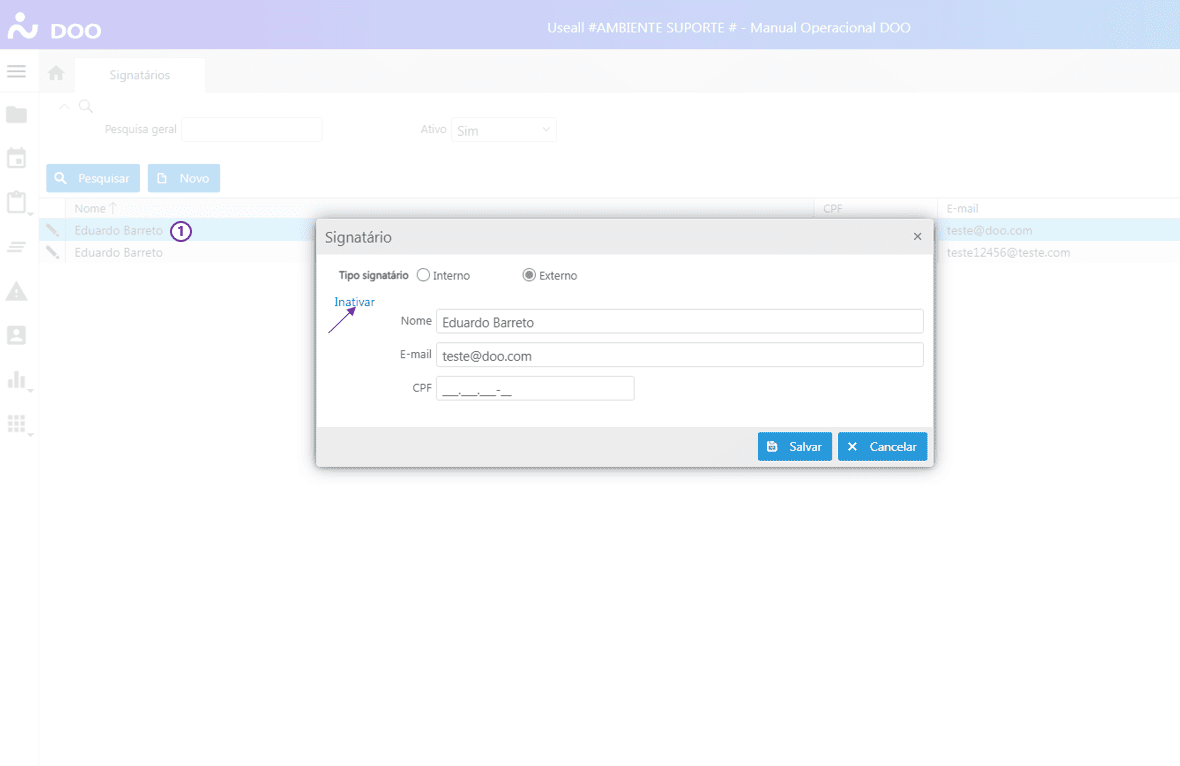Click the Cancelar button
This screenshot has width=1180, height=766.
(882, 447)
